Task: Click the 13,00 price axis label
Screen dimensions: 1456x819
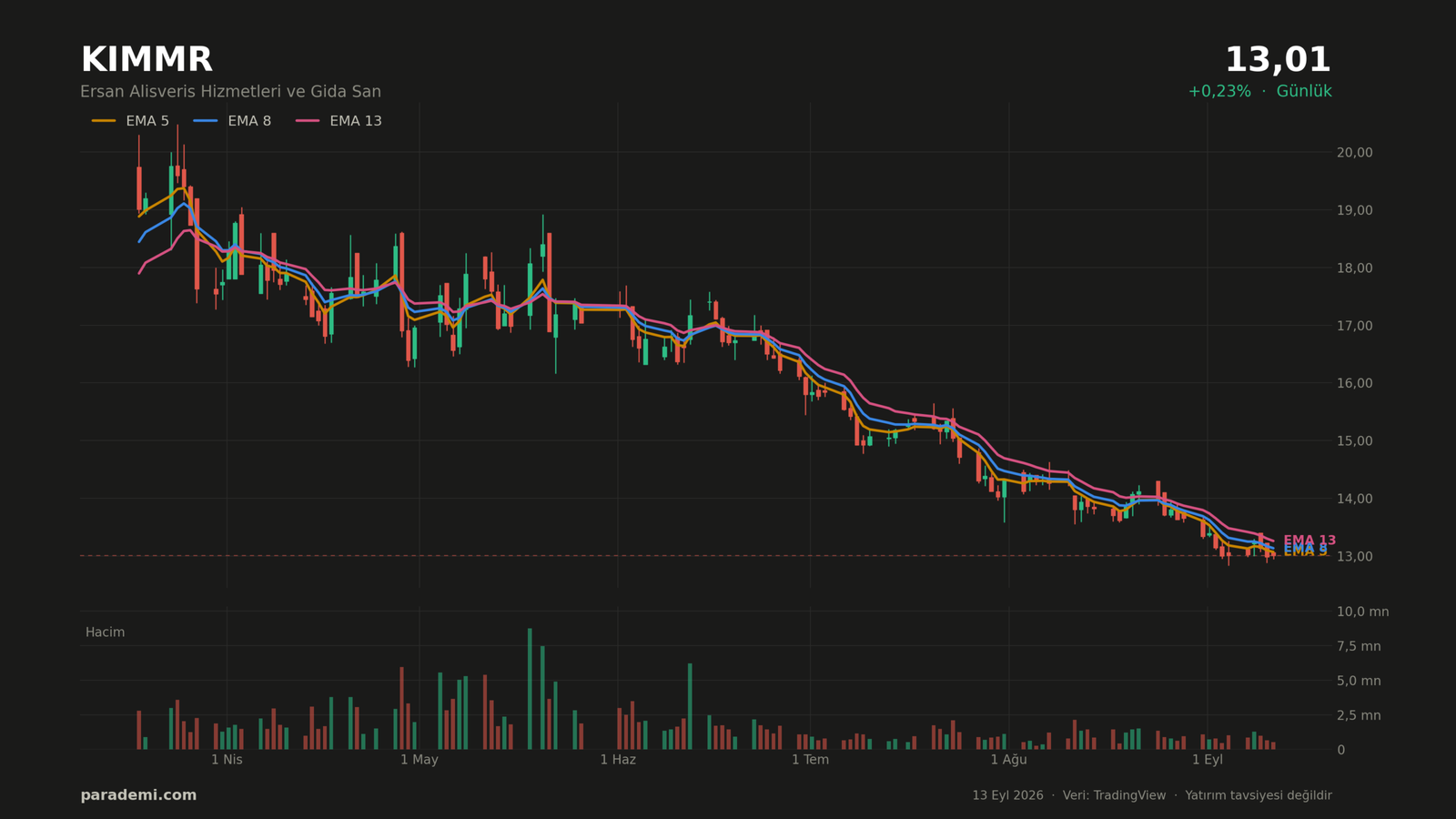Action: point(1354,556)
